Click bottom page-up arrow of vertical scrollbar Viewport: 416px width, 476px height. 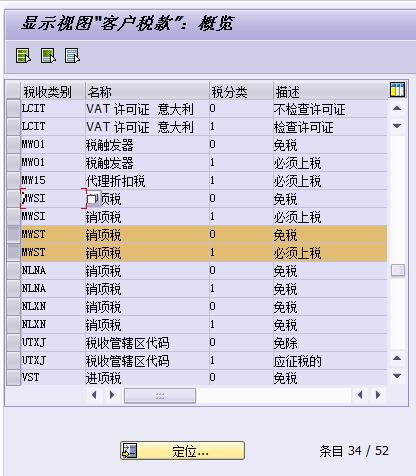click(397, 358)
